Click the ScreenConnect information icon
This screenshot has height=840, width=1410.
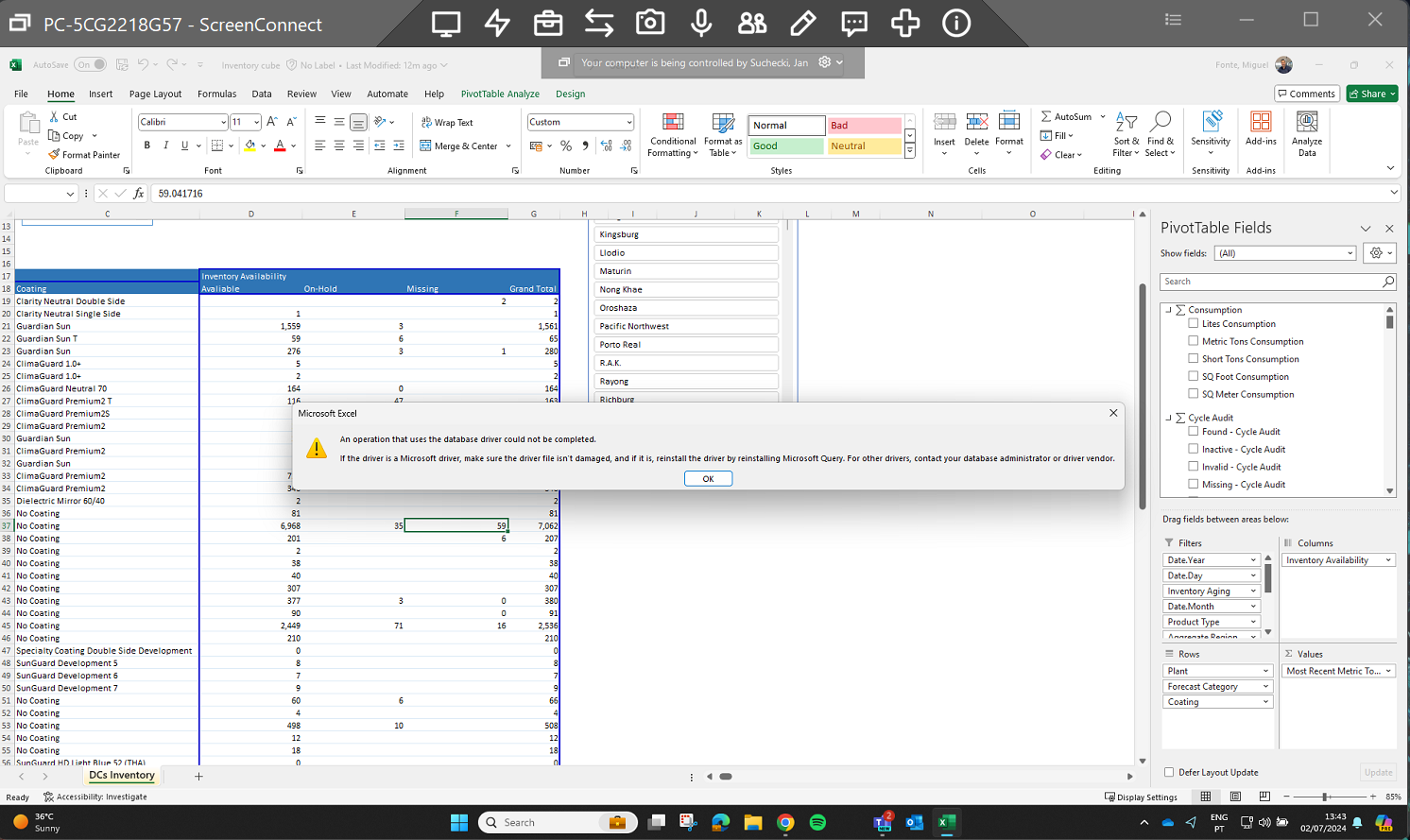pyautogui.click(x=956, y=23)
